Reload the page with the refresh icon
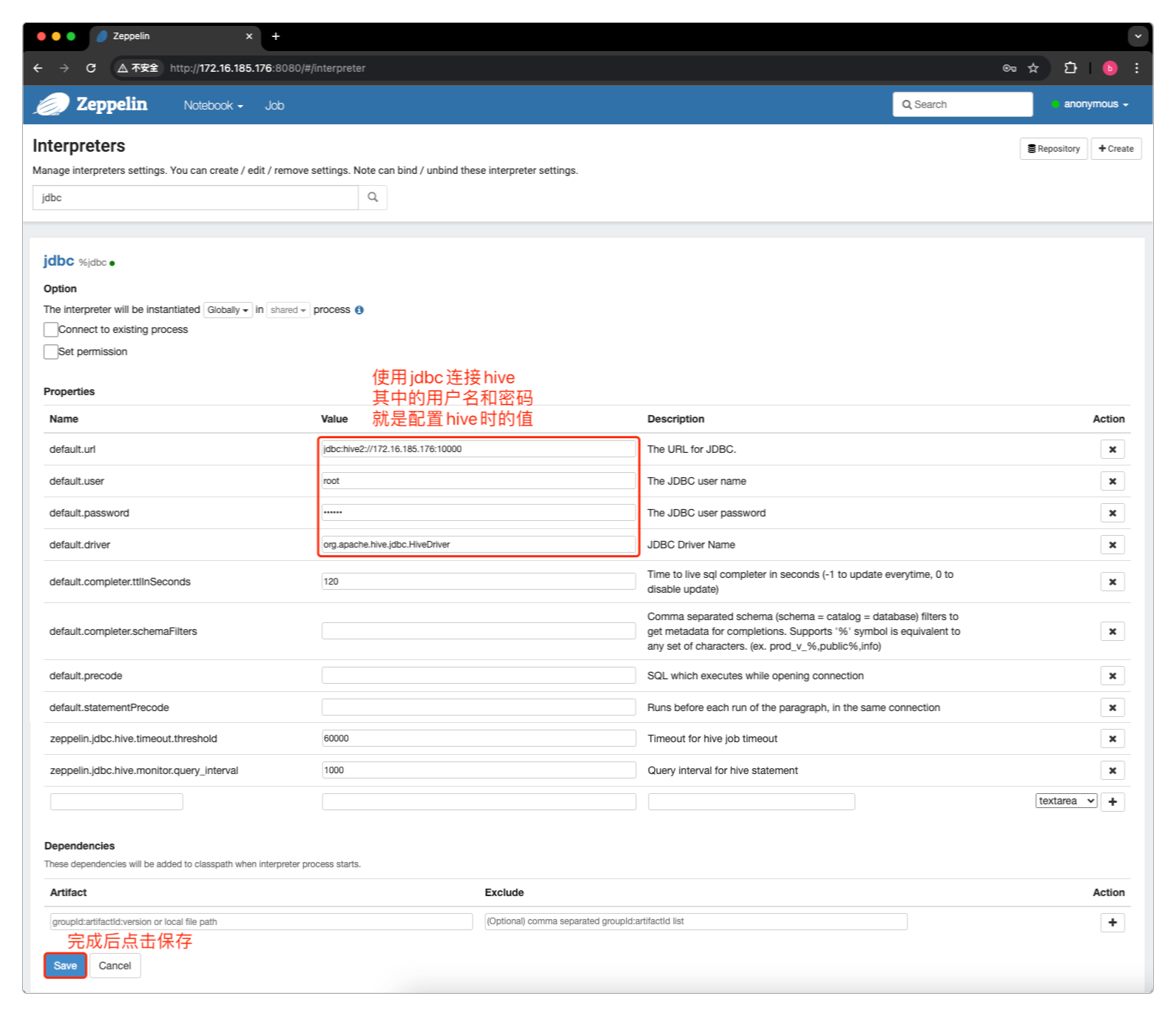This screenshot has width=1176, height=1016. pos(91,68)
